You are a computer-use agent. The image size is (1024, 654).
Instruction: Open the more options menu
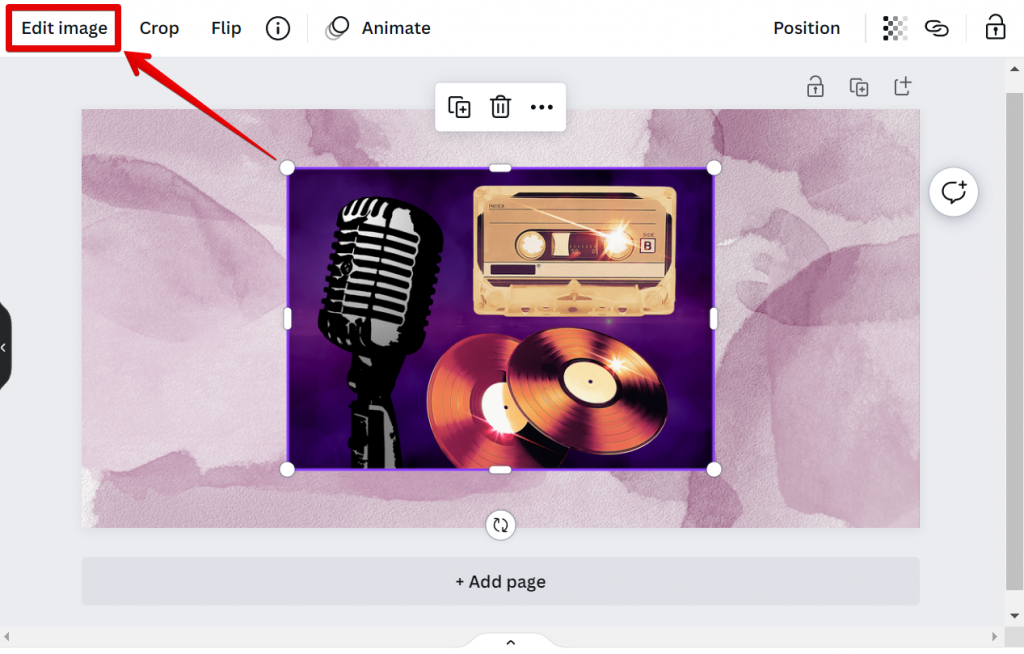tap(541, 107)
